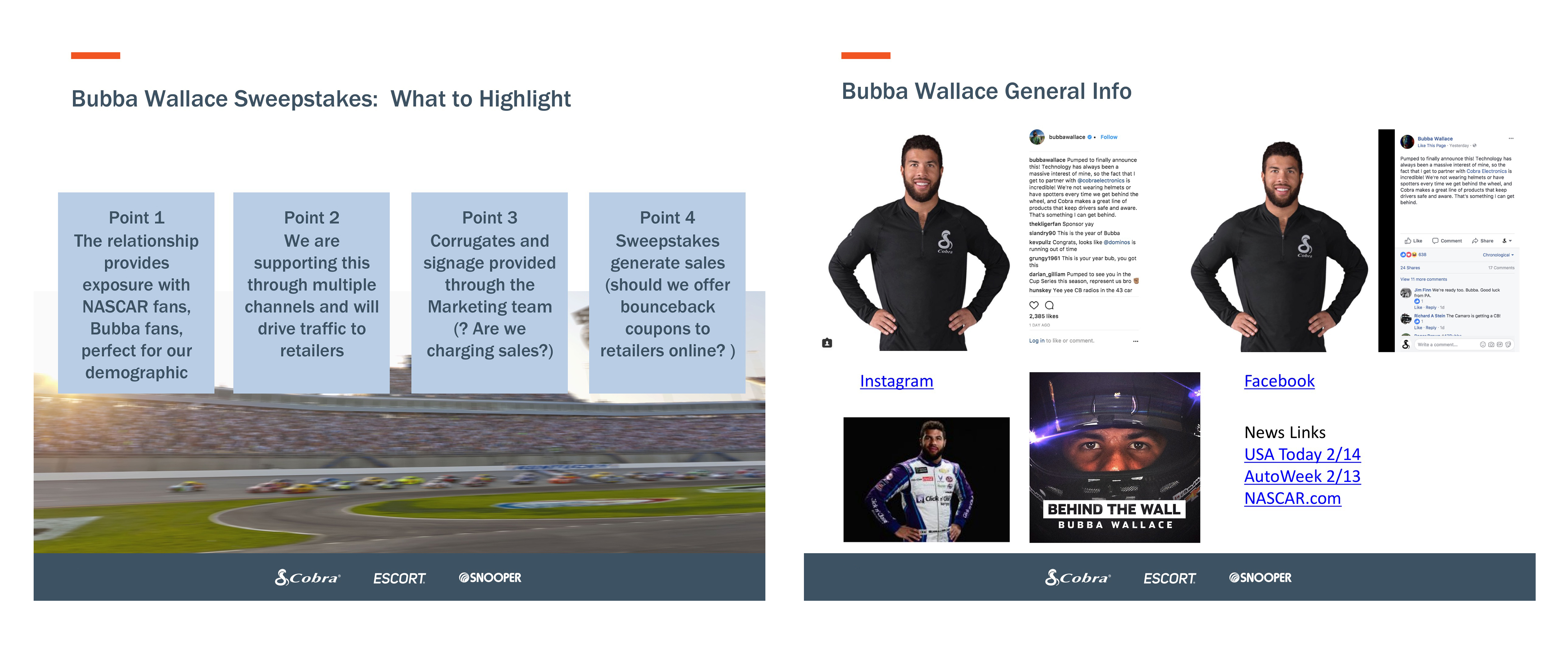Viewport: 1568px width, 653px height.
Task: Click bubbawallace profile avatar on Instagram post
Action: [x=1037, y=137]
